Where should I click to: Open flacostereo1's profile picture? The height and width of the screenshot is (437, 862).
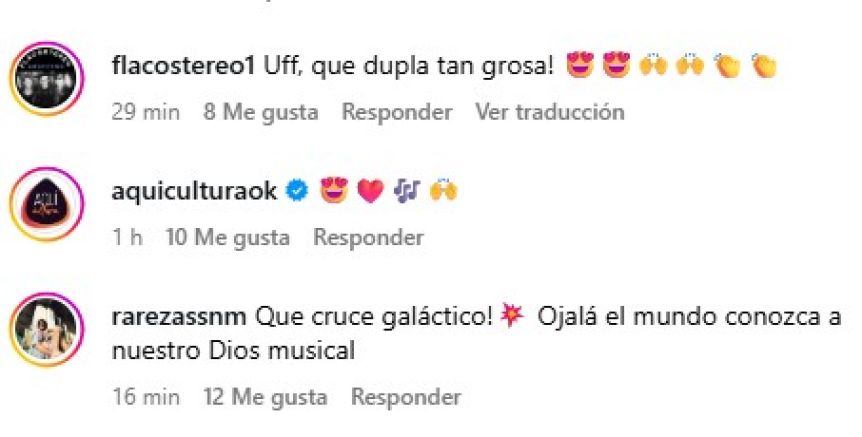pyautogui.click(x=47, y=79)
